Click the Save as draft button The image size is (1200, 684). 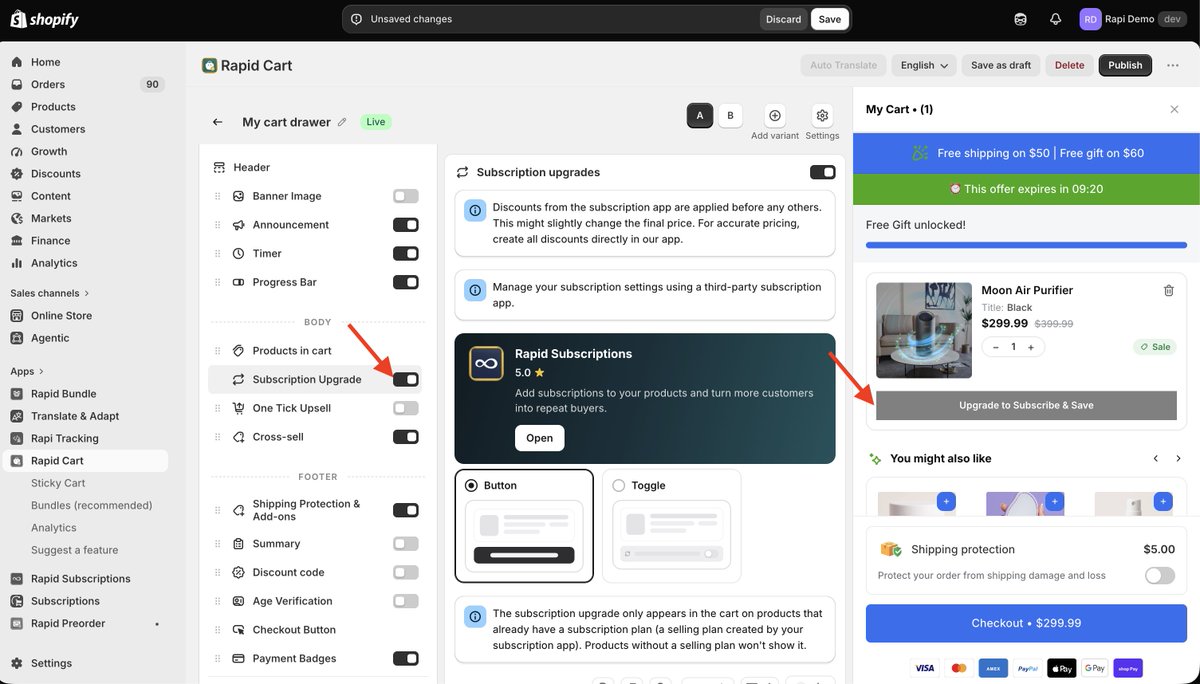coord(1001,65)
